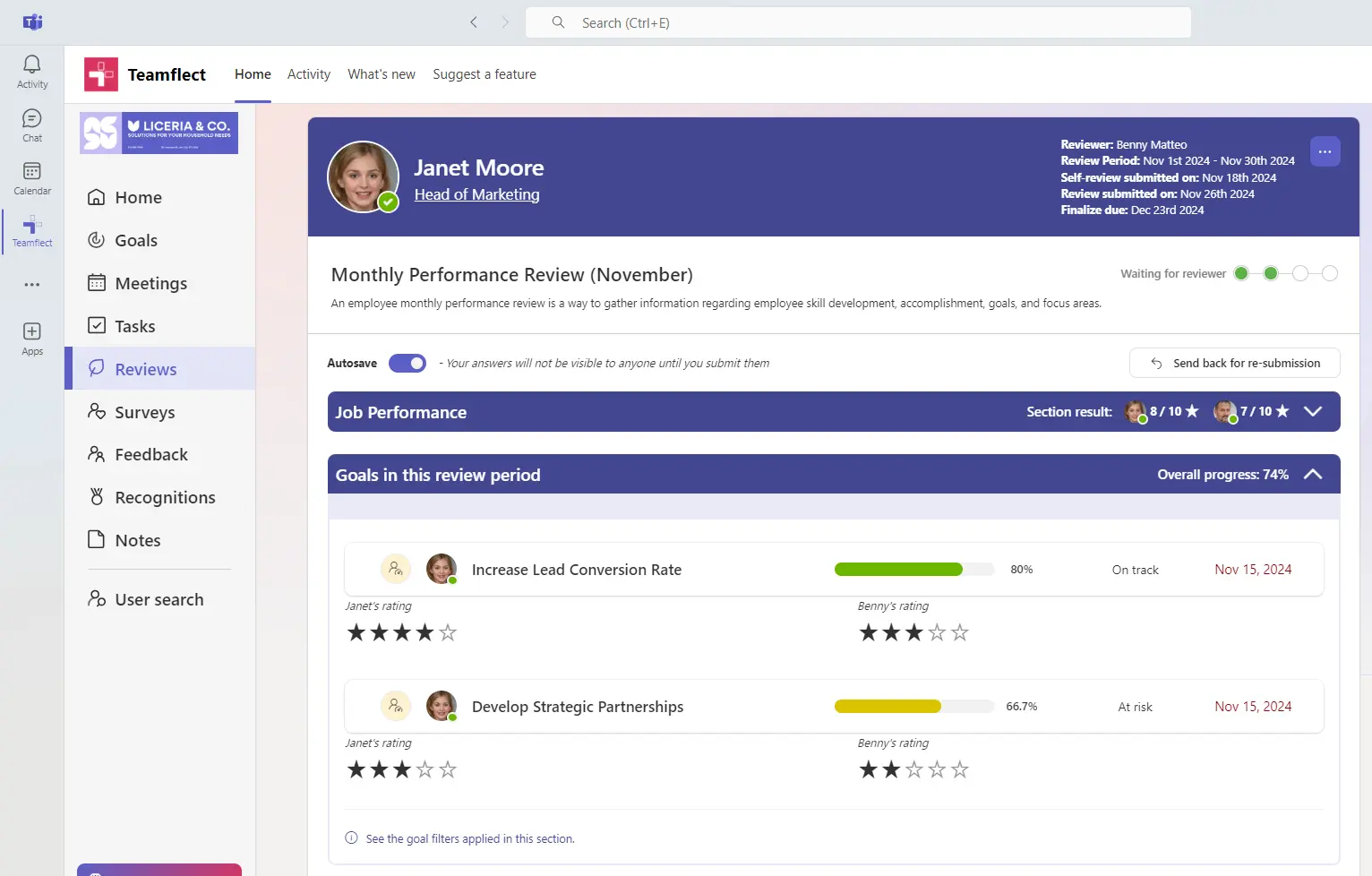Go forward using the navigation arrow
The image size is (1372, 876).
[x=505, y=22]
